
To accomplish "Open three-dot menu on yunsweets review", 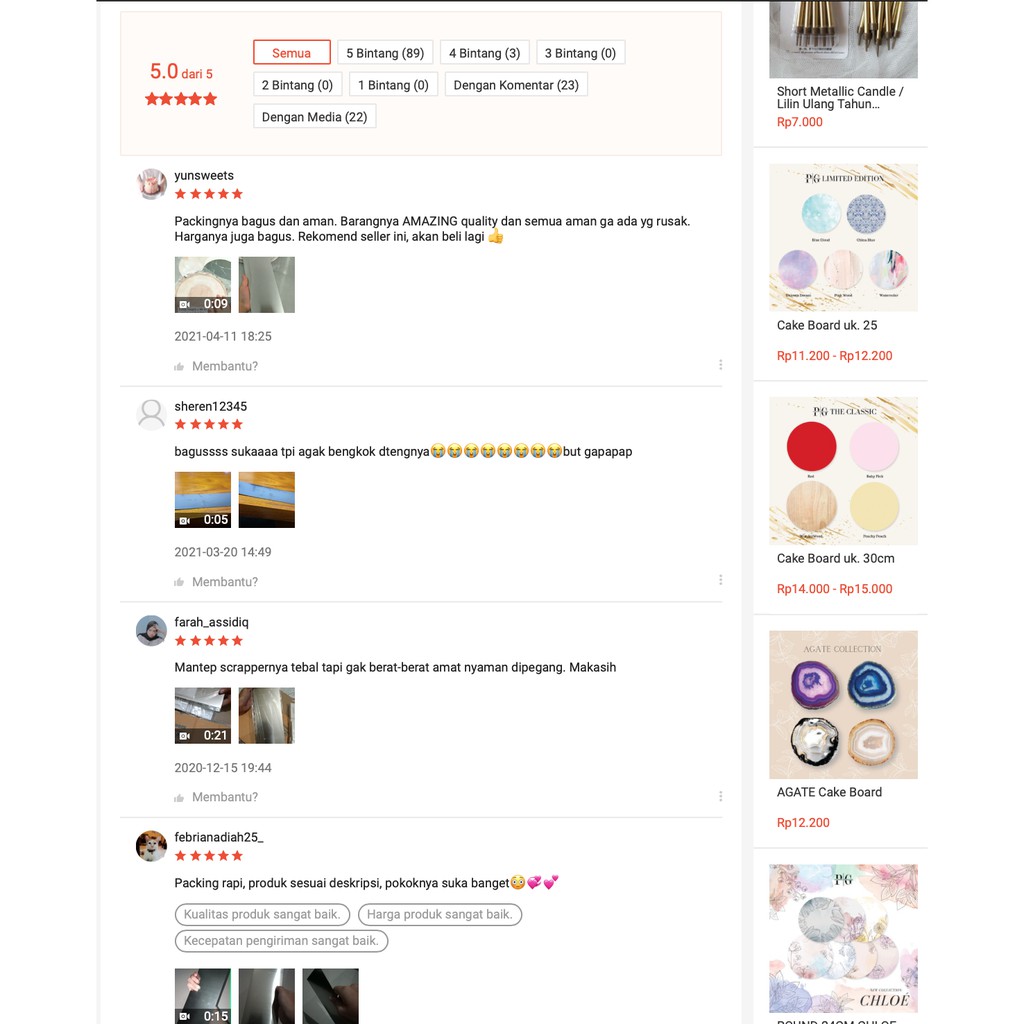I will point(720,364).
